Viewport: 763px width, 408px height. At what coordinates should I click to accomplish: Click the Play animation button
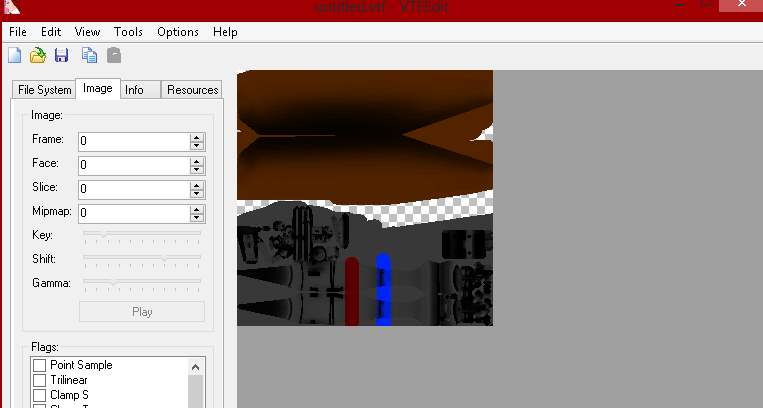[x=142, y=312]
